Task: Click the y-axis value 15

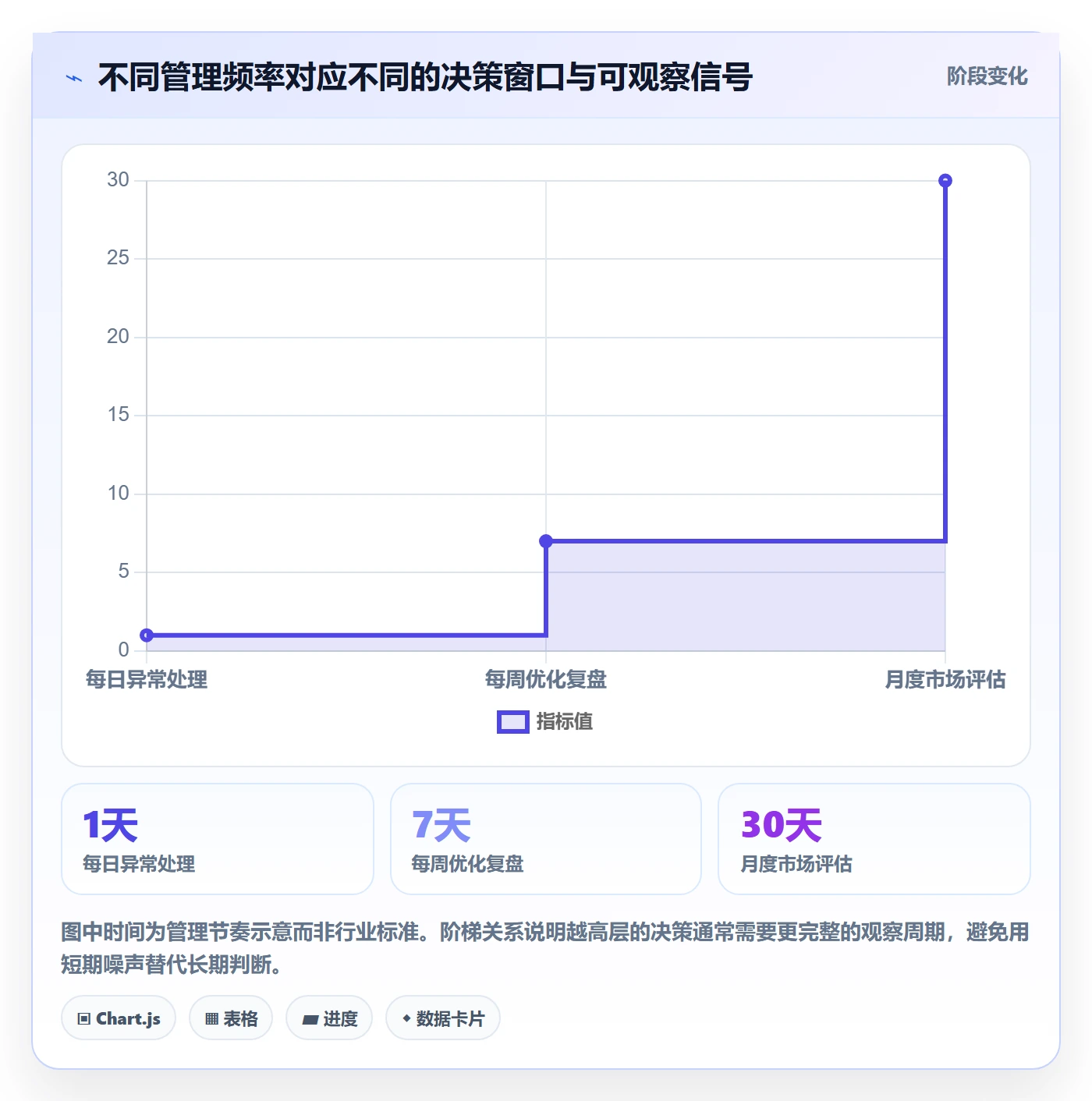Action: pos(118,415)
